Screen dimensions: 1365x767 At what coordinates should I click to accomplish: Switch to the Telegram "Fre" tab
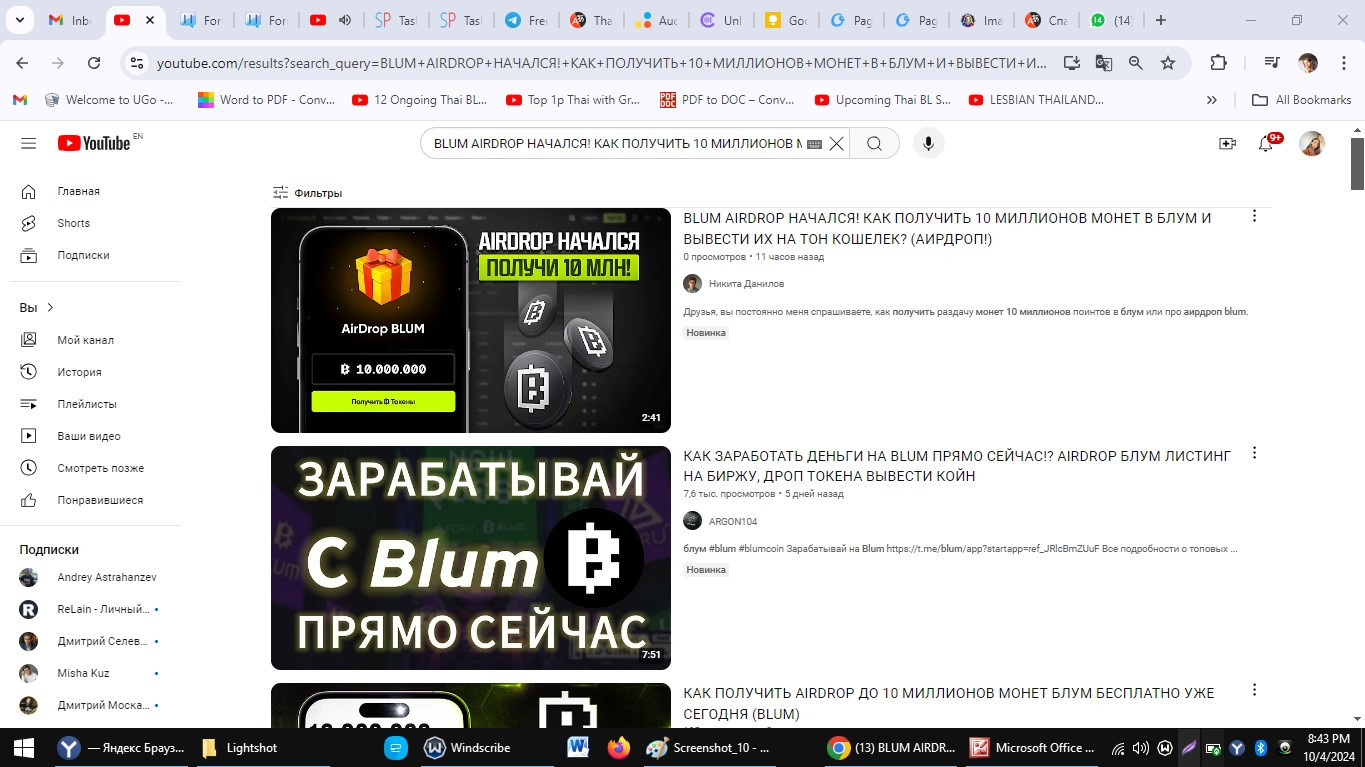pos(526,20)
